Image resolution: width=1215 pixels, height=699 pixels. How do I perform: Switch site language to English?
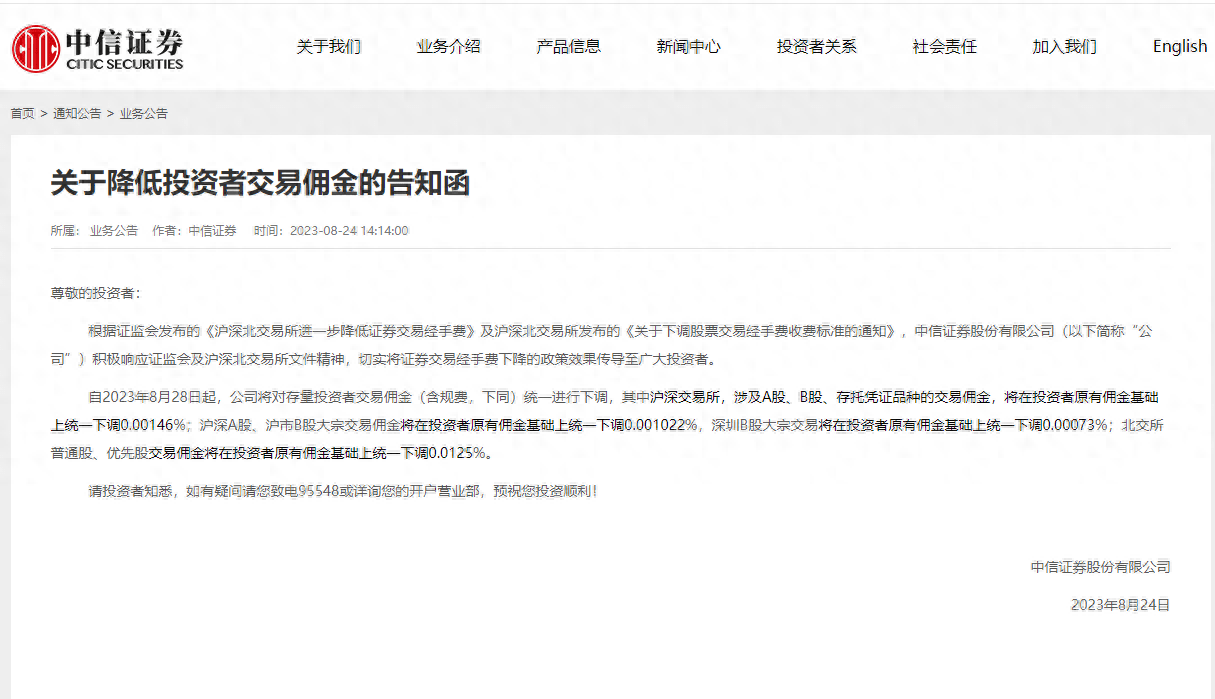tap(1179, 47)
